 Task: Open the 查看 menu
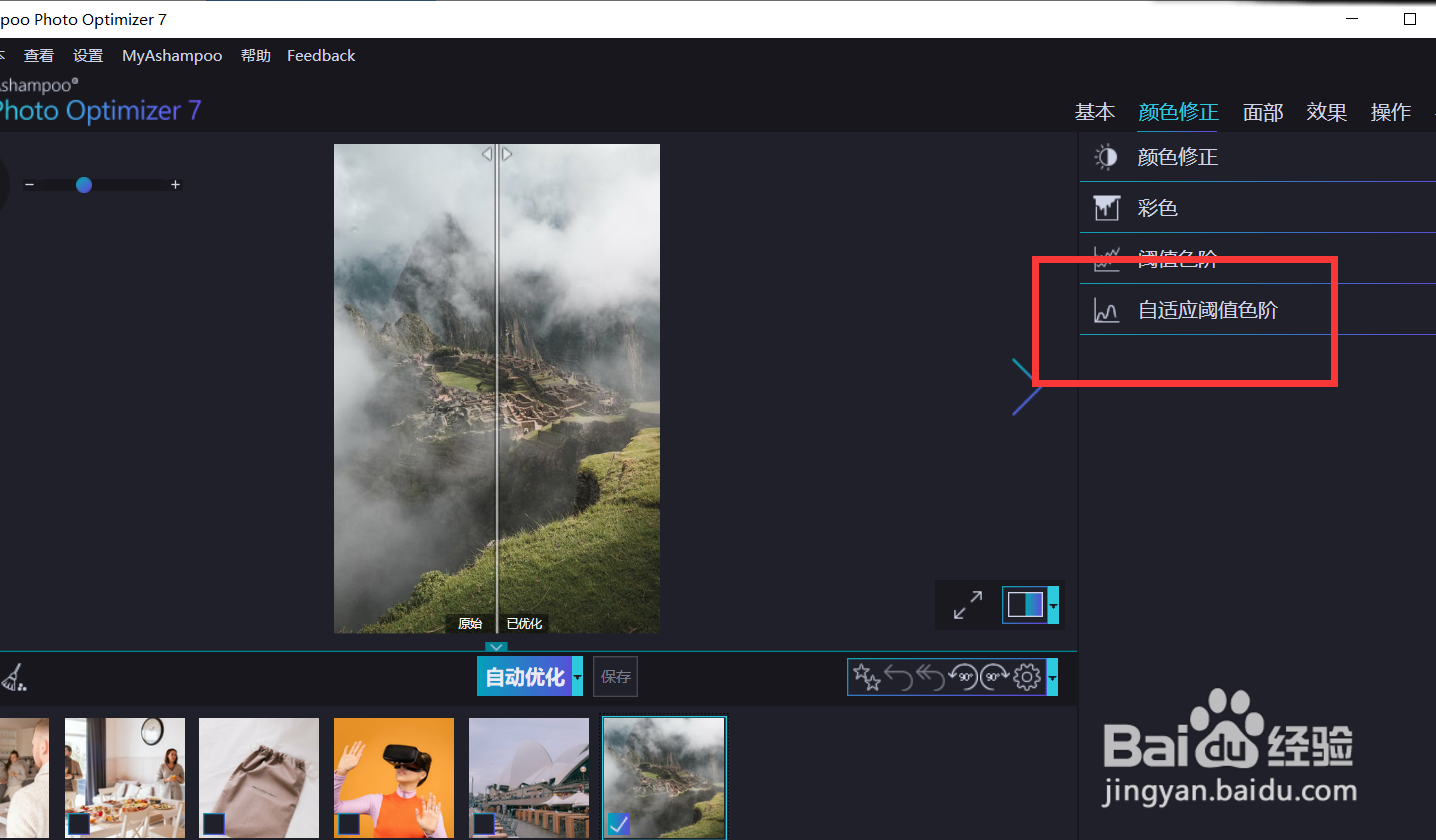pos(39,56)
